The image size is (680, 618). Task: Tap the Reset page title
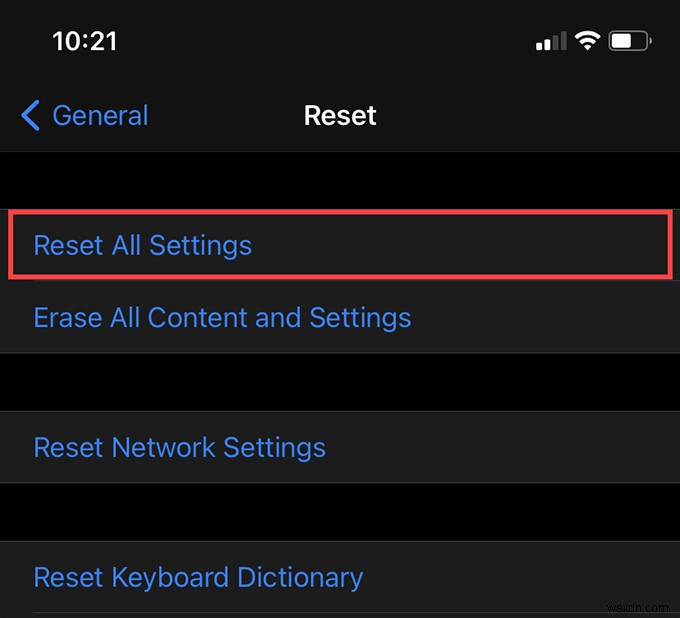(x=340, y=115)
